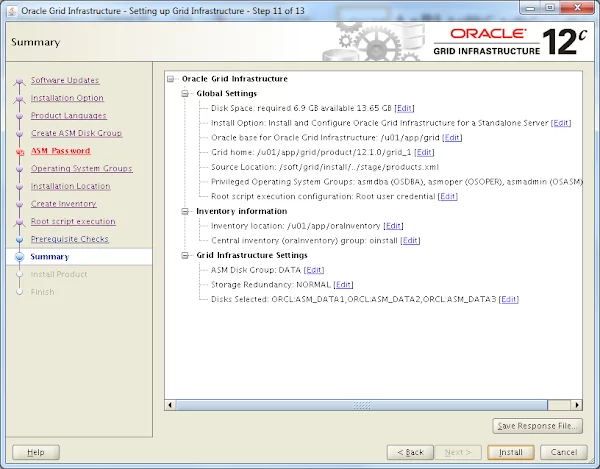Jump to the ASM Password step

60,151
